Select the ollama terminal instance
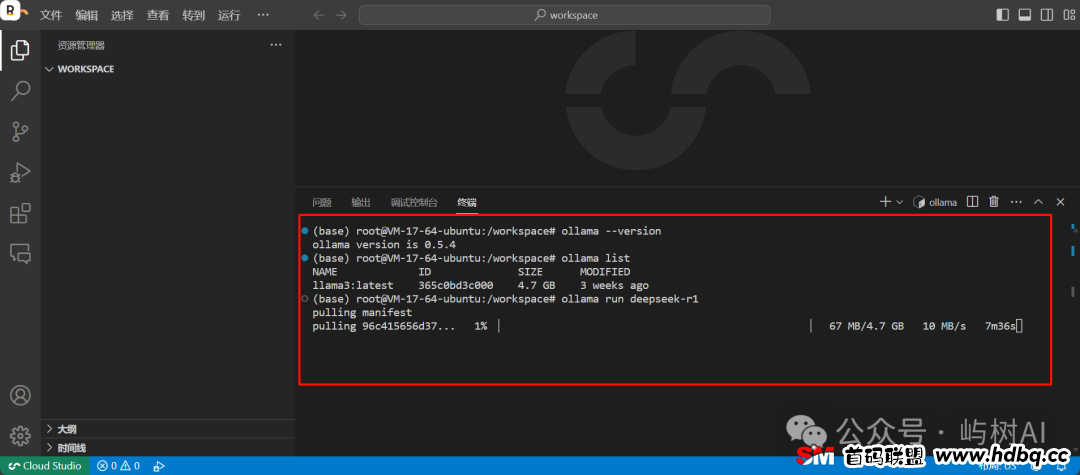 click(x=935, y=202)
